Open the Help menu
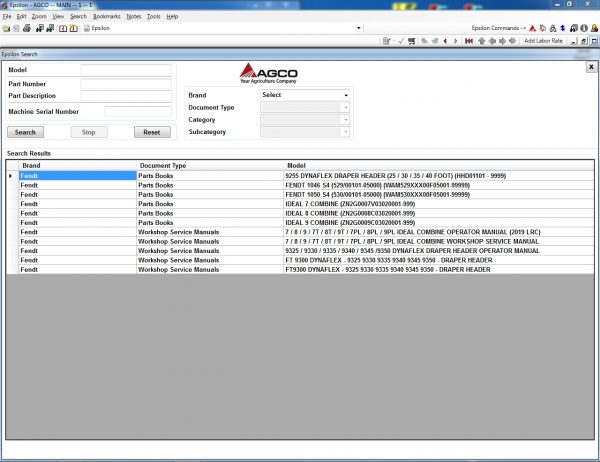The height and width of the screenshot is (462, 600). tap(172, 16)
